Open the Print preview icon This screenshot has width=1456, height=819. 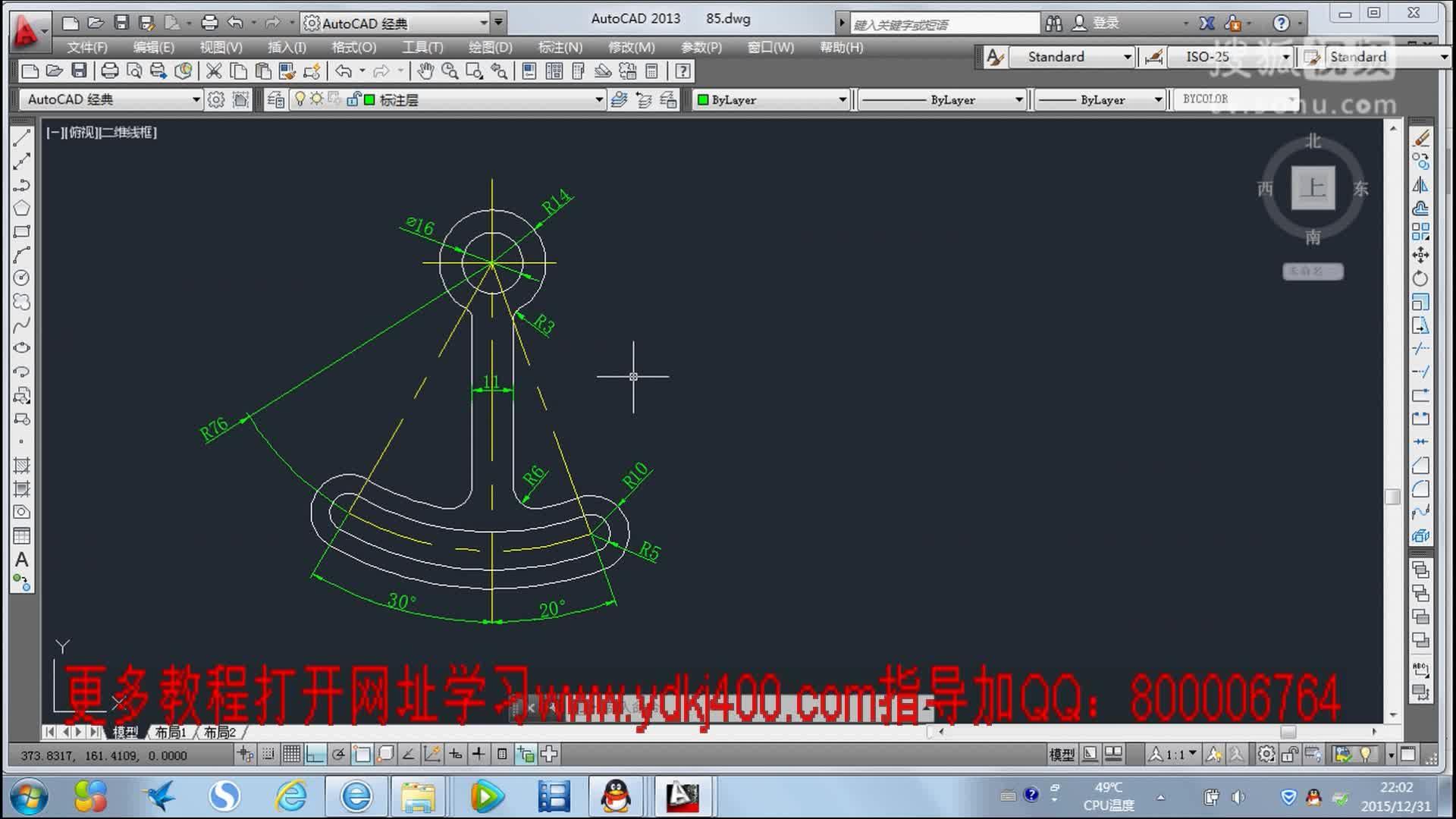click(134, 71)
